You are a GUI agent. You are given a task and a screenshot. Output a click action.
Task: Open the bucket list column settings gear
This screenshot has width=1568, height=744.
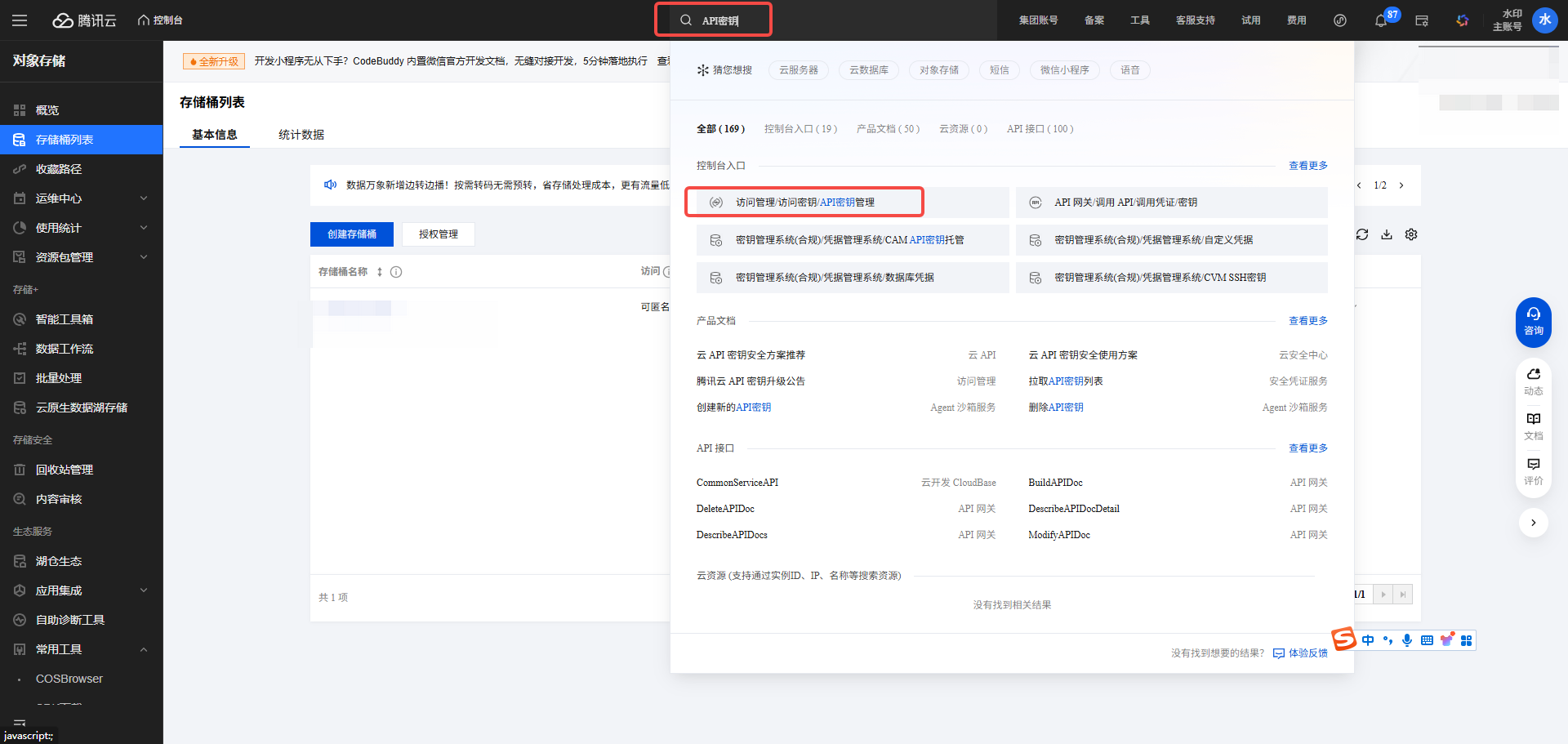point(1410,234)
